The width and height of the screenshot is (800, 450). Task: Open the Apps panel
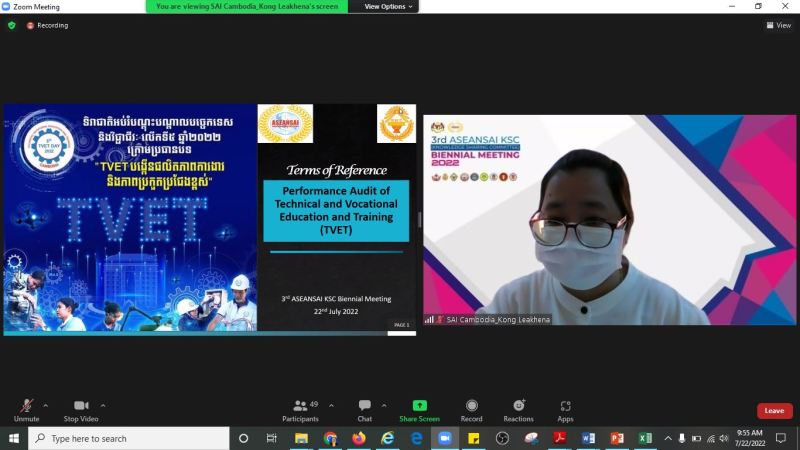[565, 408]
